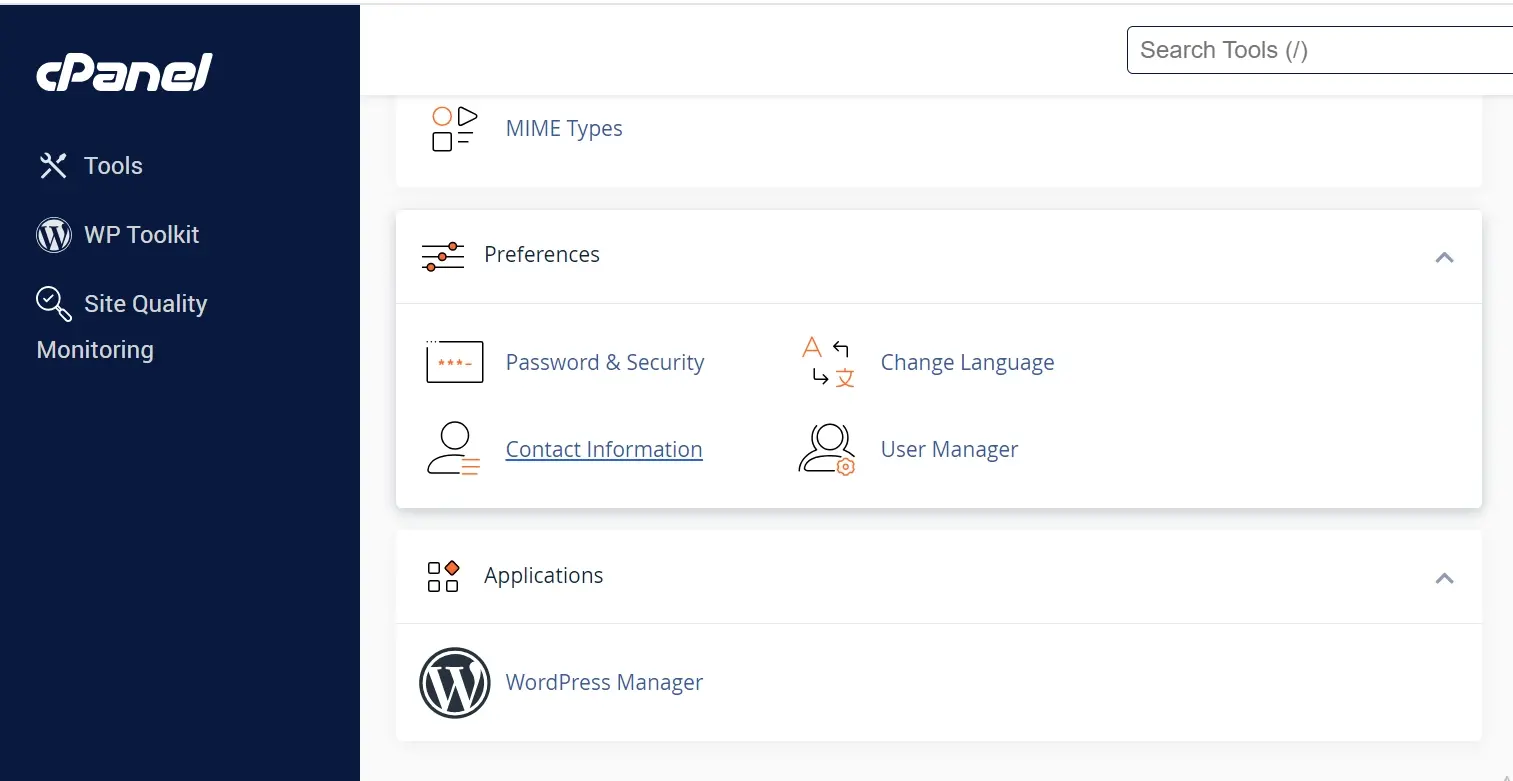Click the WordPress icon beside WP Toolkit
Image resolution: width=1513 pixels, height=781 pixels.
tap(54, 235)
